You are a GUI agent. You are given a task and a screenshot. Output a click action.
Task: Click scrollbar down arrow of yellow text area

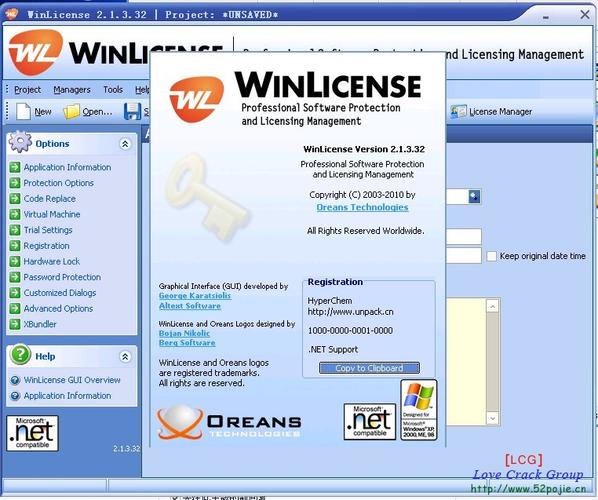pos(492,418)
